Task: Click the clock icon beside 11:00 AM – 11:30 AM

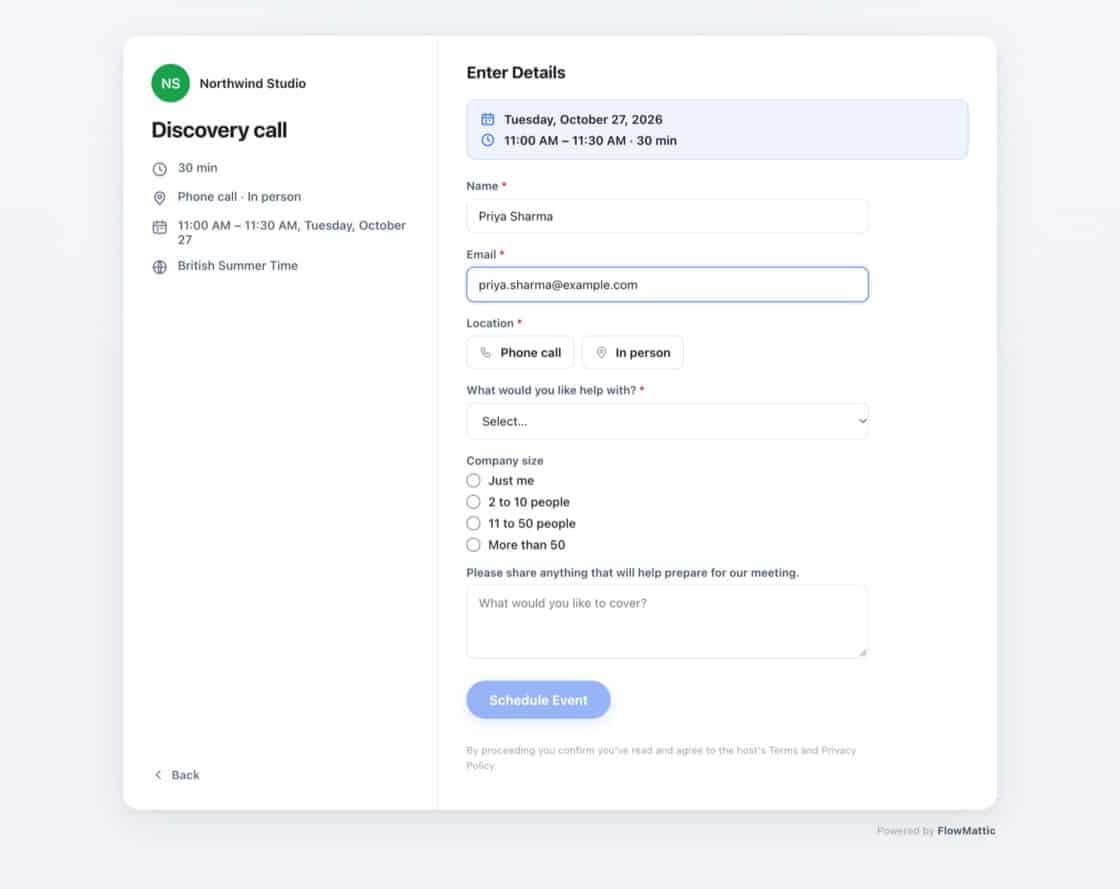Action: (487, 141)
